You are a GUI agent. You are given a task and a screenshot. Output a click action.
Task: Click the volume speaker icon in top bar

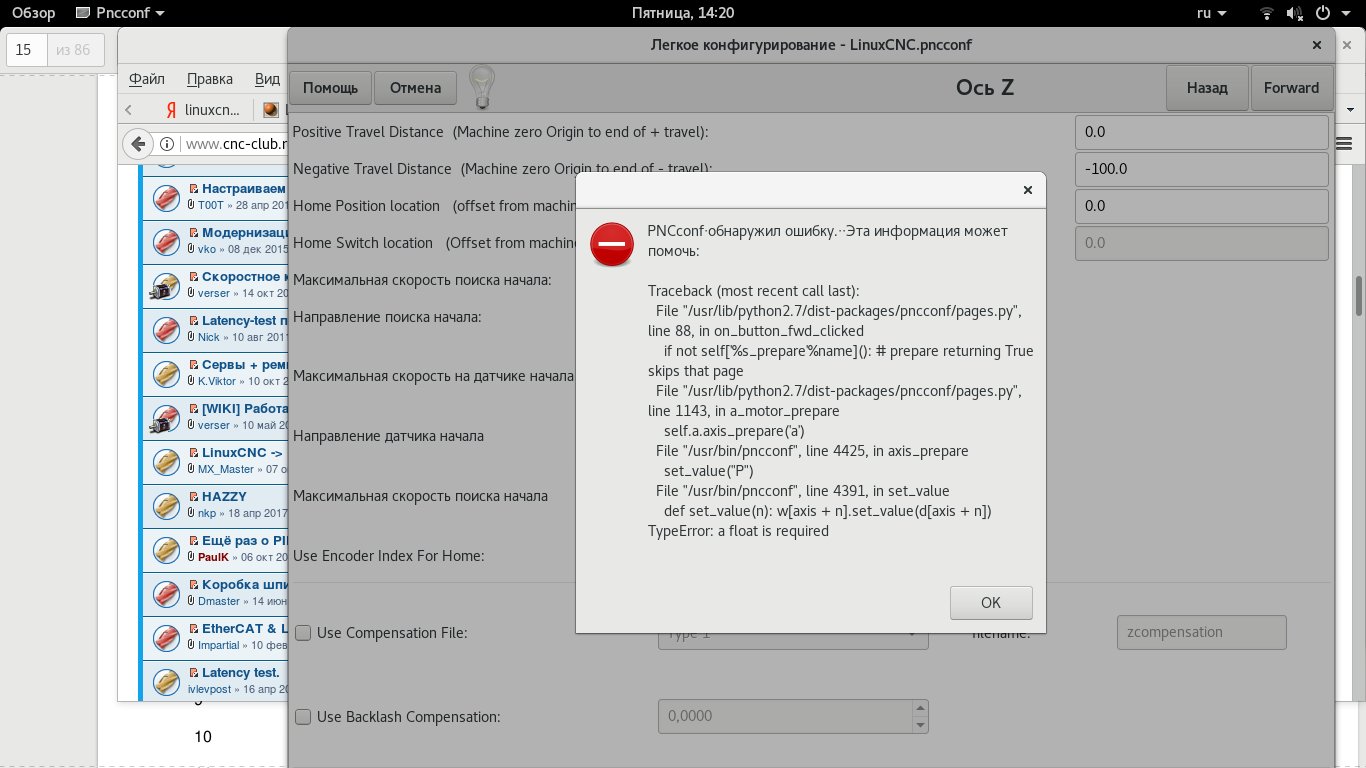pyautogui.click(x=1295, y=13)
